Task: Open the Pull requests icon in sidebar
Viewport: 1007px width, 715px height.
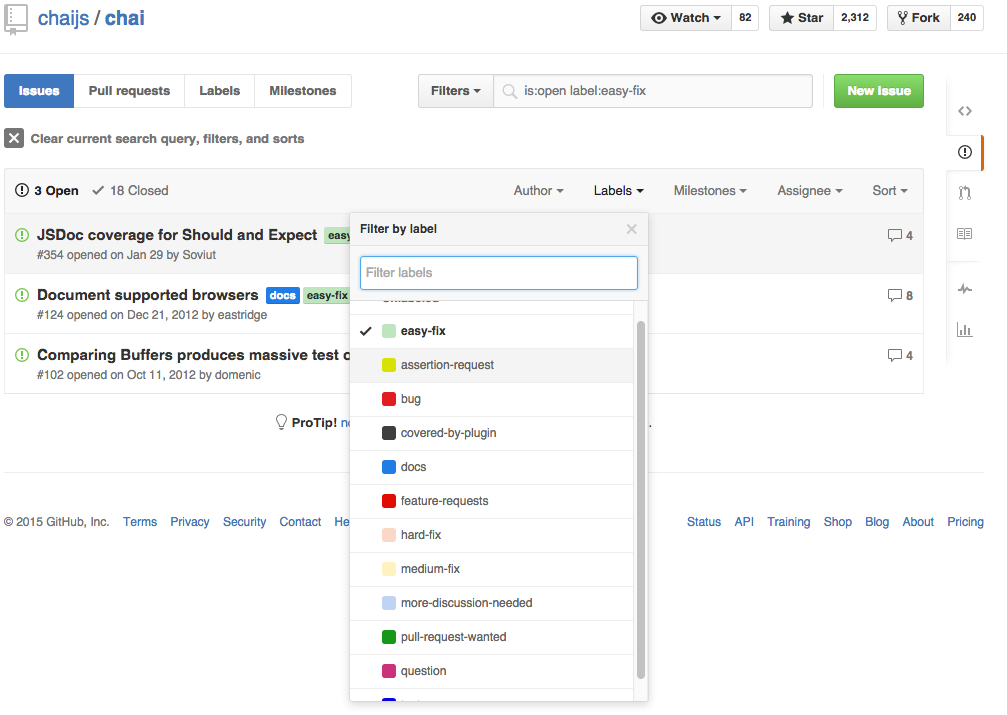Action: [x=965, y=193]
